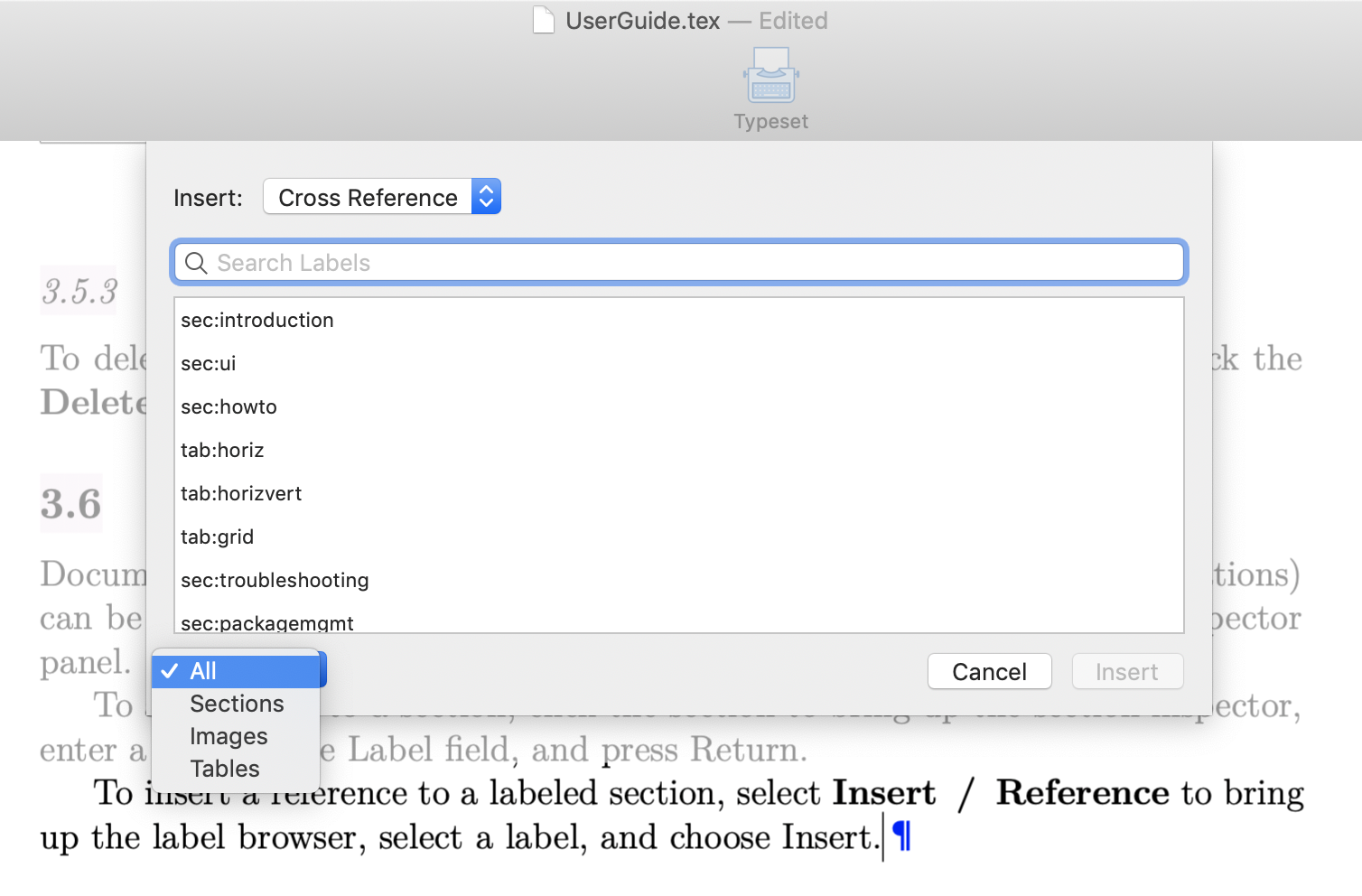
Task: Click the UserGuide.tex title text
Action: [x=642, y=21]
